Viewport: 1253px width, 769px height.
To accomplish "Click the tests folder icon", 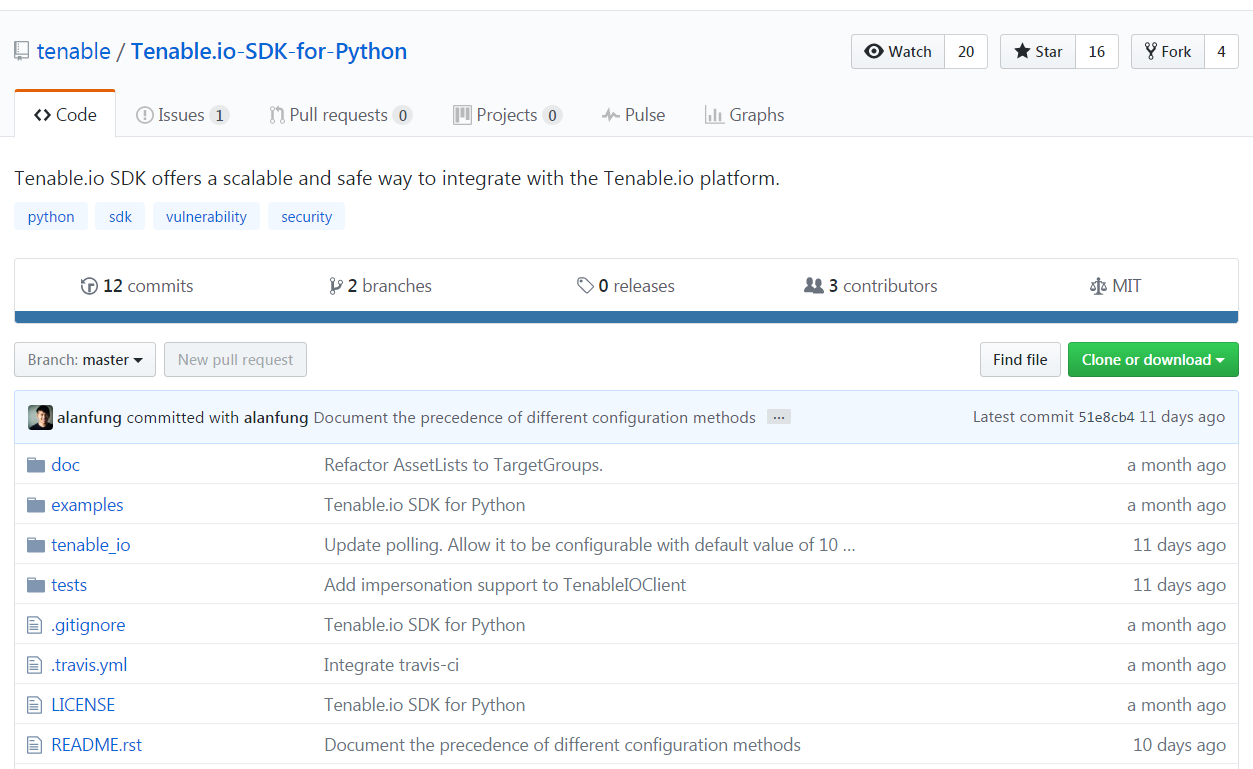I will 36,585.
